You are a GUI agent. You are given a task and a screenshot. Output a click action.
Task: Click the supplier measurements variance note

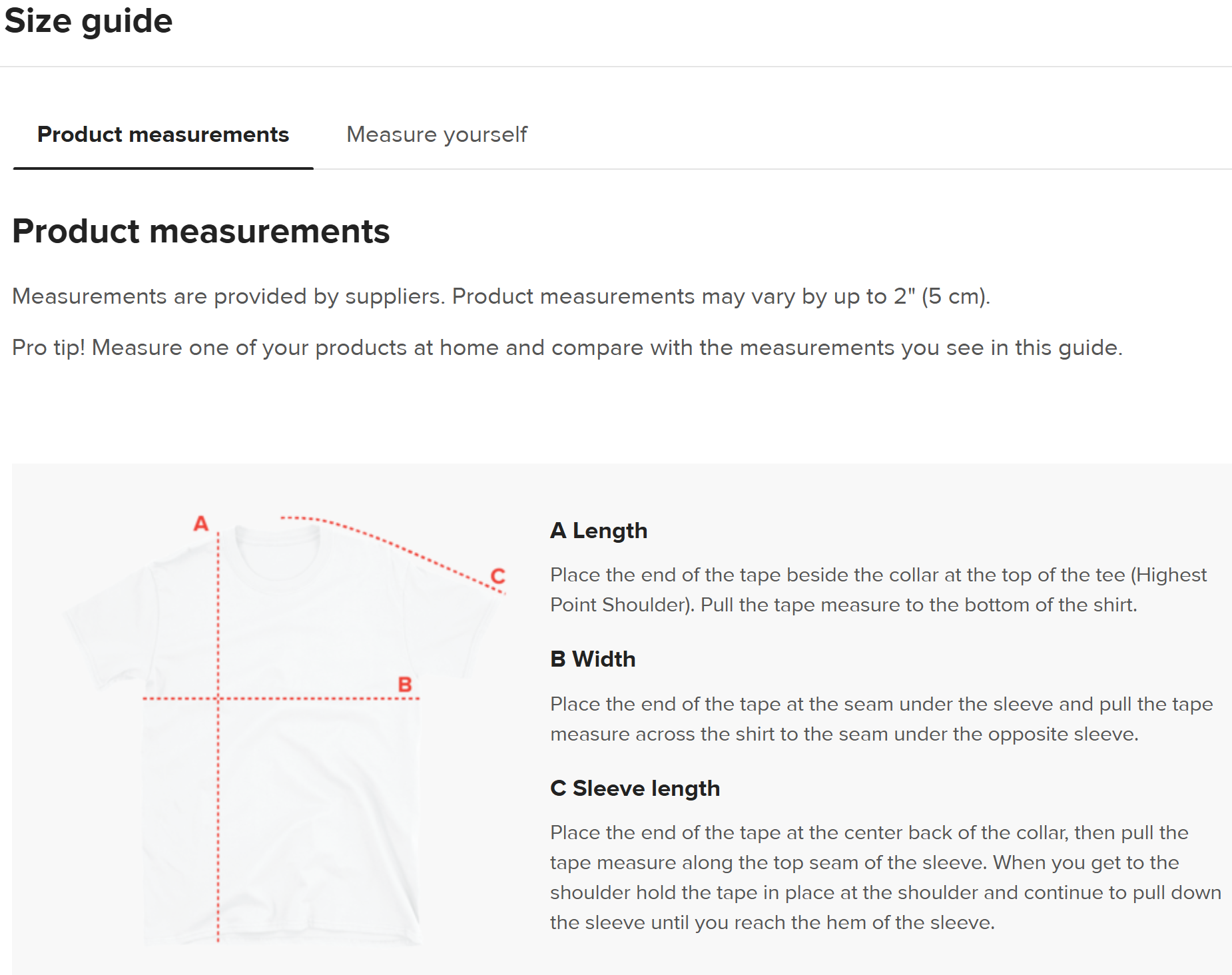(501, 296)
